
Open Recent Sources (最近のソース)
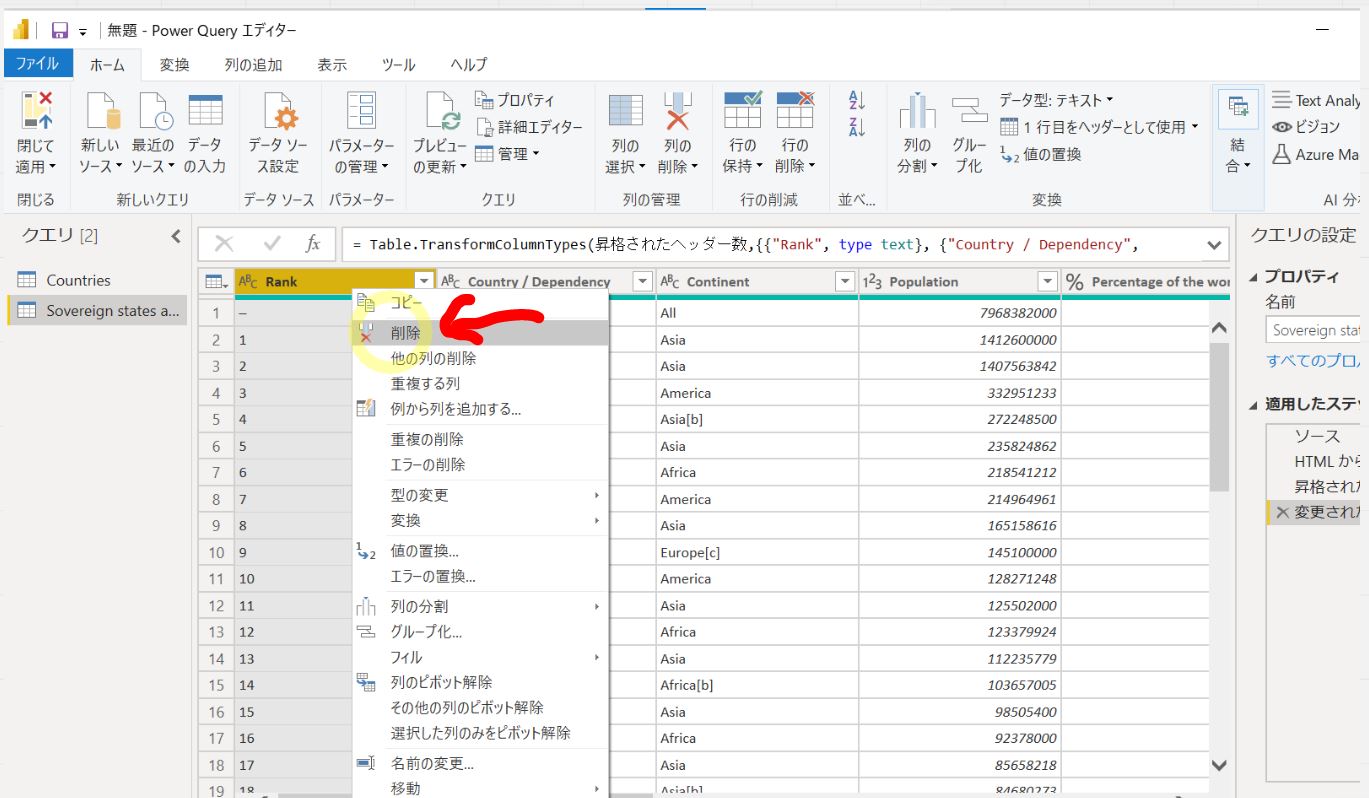pos(153,134)
